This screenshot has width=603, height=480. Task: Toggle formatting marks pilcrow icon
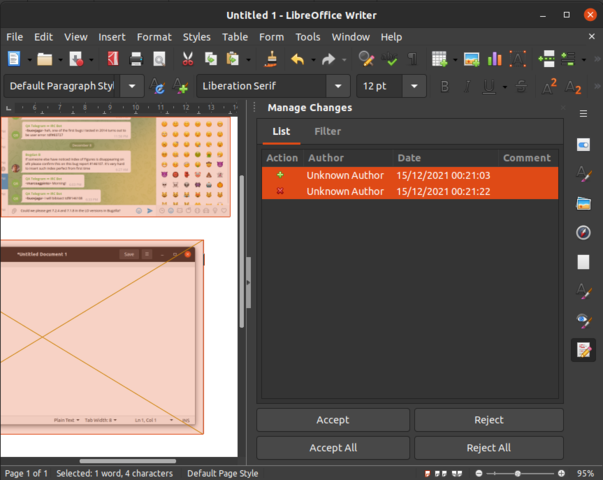click(x=412, y=59)
